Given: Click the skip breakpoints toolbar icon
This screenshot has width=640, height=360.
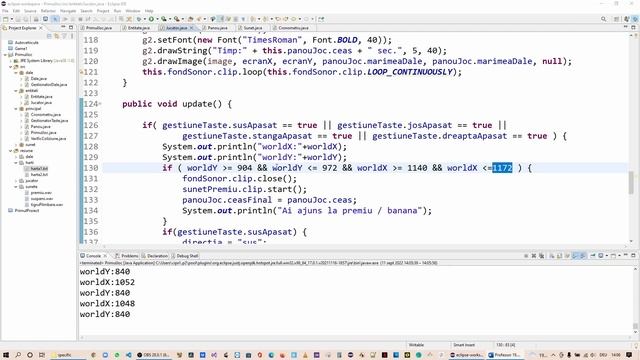Looking at the screenshot, I should [x=55, y=19].
